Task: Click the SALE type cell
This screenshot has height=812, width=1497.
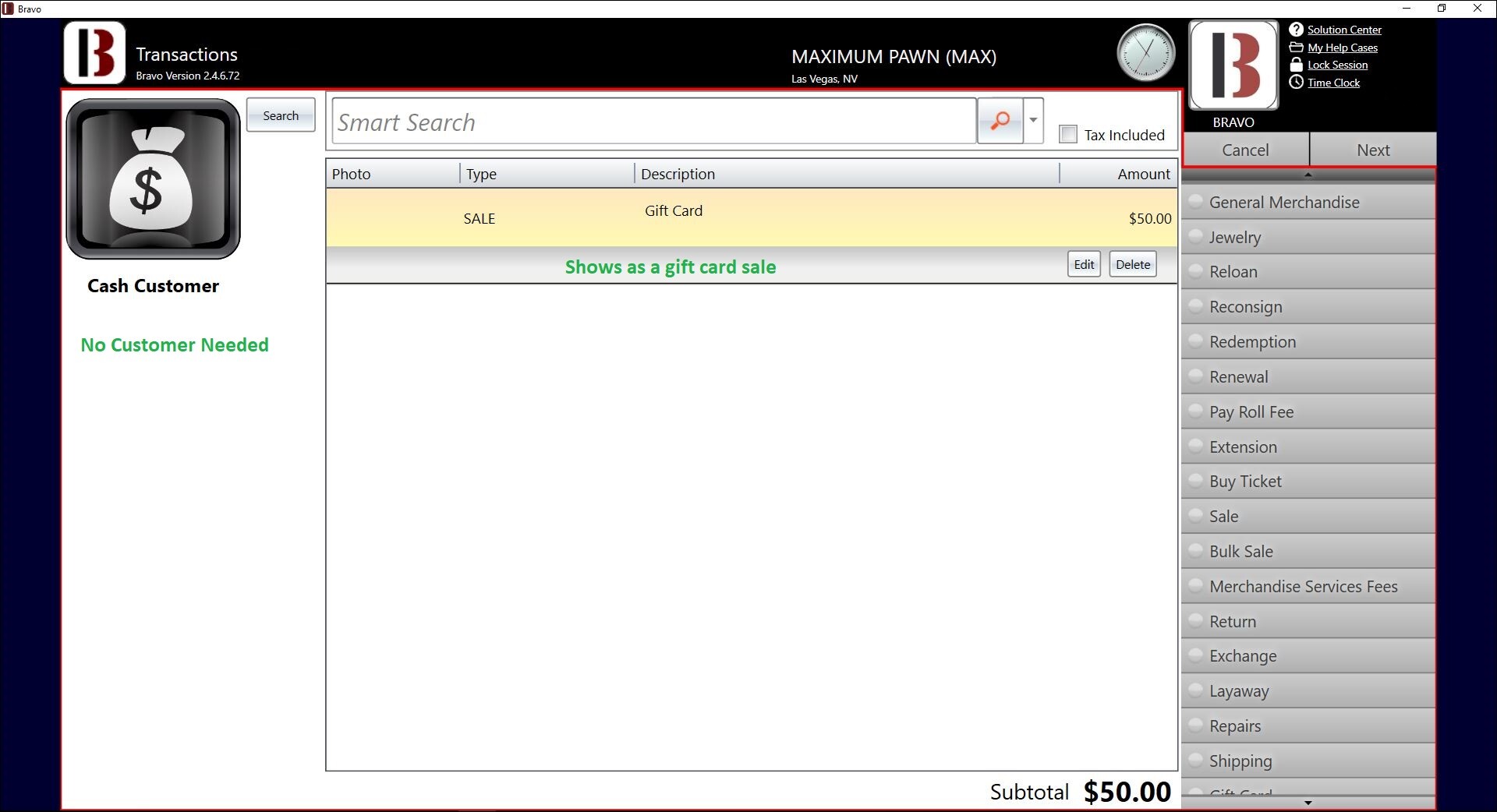Action: [x=480, y=219]
